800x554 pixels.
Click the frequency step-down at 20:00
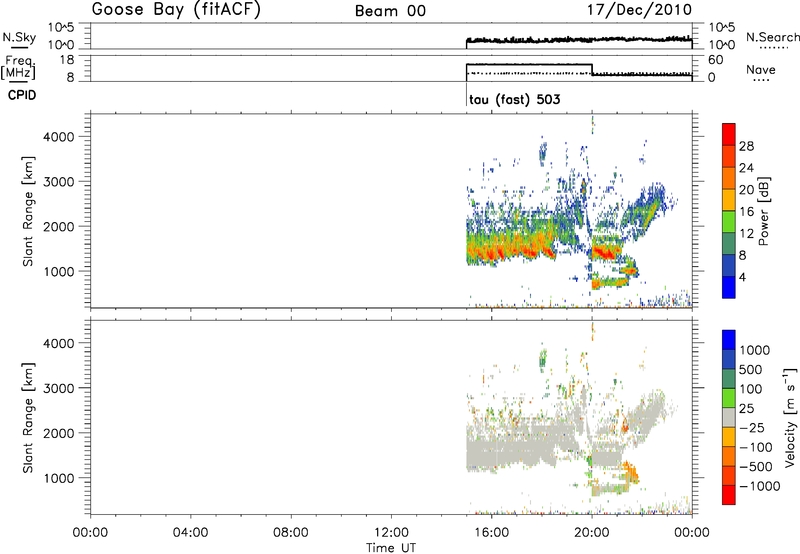[592, 69]
